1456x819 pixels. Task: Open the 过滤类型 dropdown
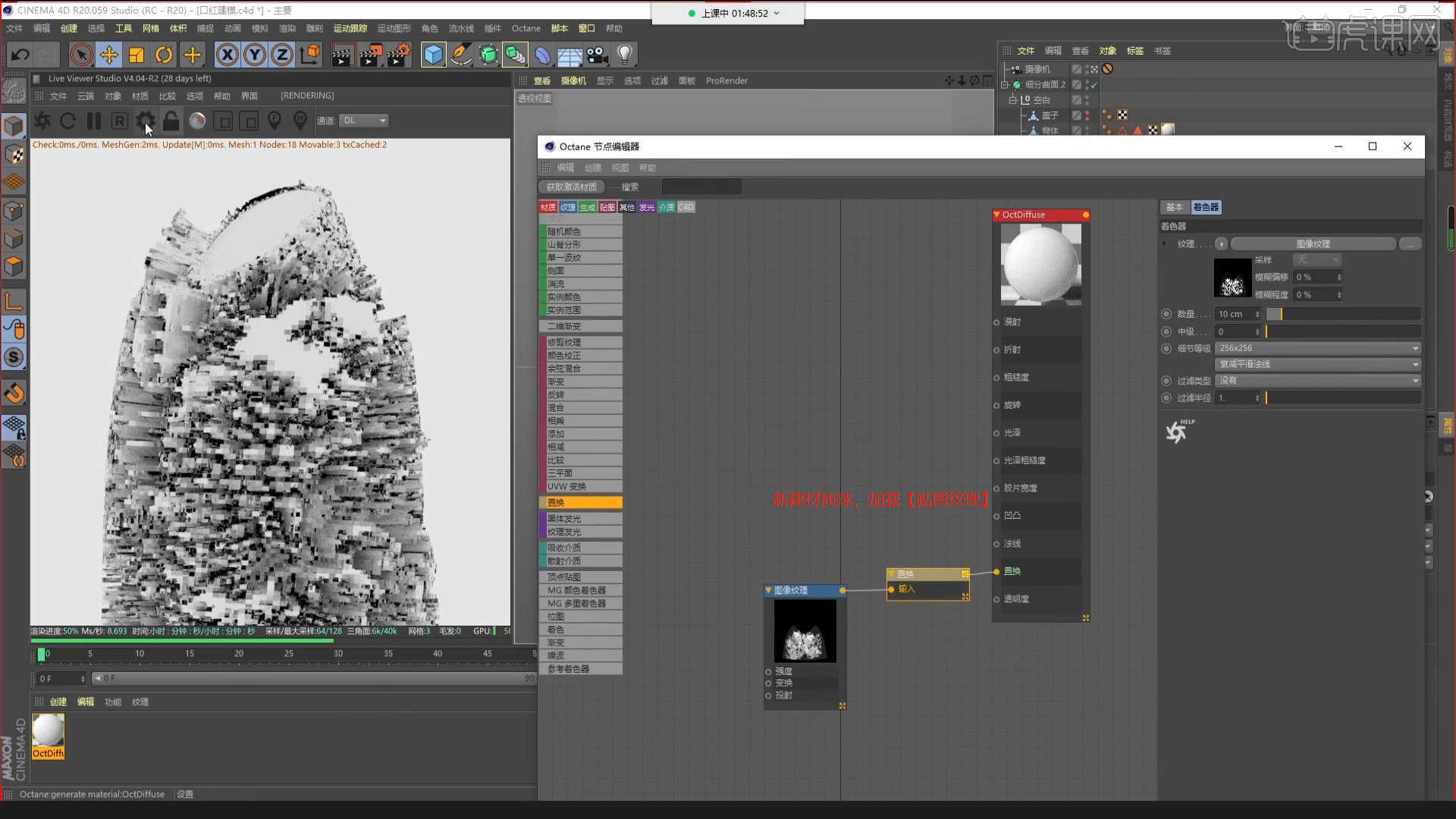click(1318, 381)
